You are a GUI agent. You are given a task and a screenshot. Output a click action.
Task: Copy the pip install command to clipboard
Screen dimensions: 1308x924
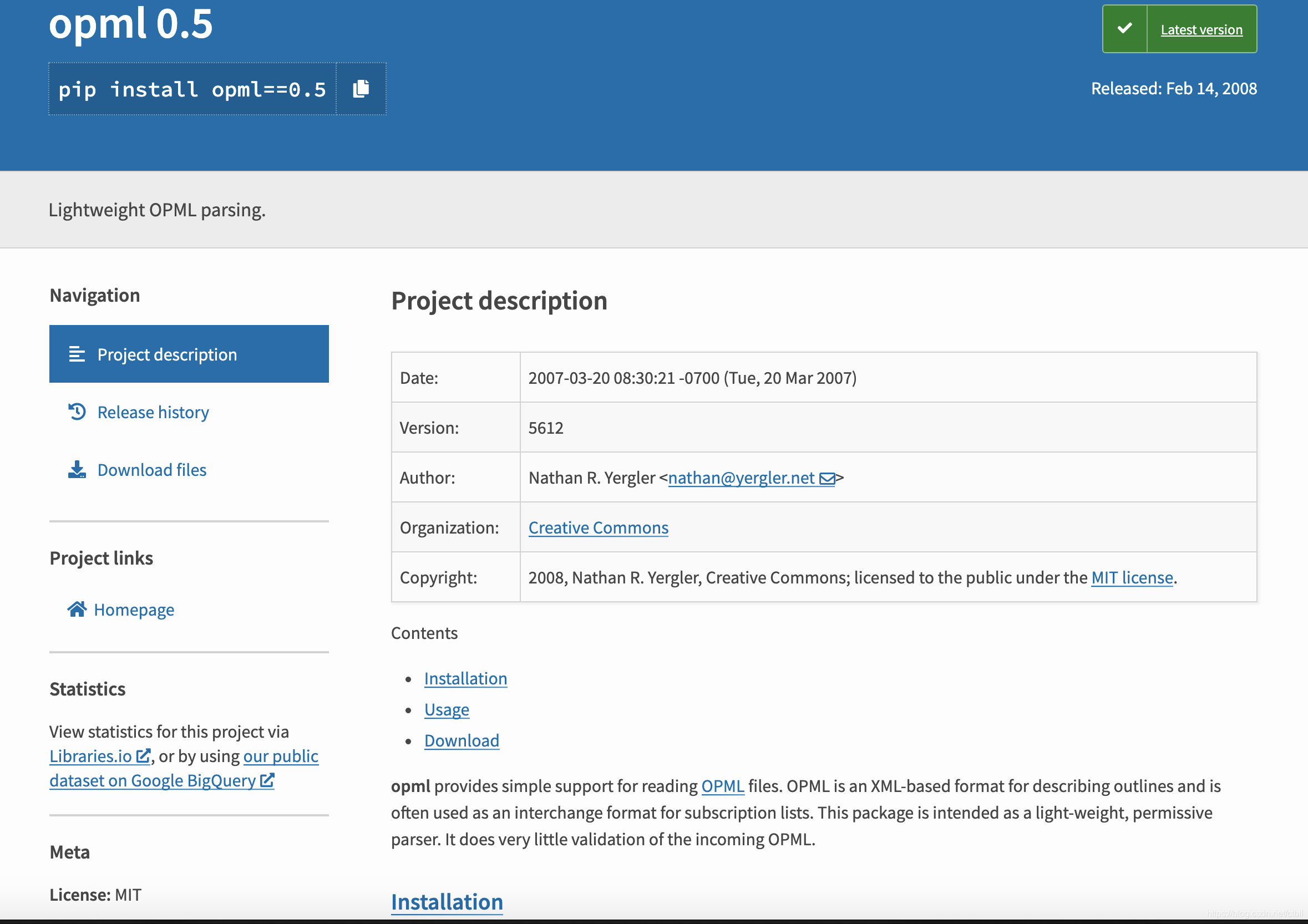361,89
